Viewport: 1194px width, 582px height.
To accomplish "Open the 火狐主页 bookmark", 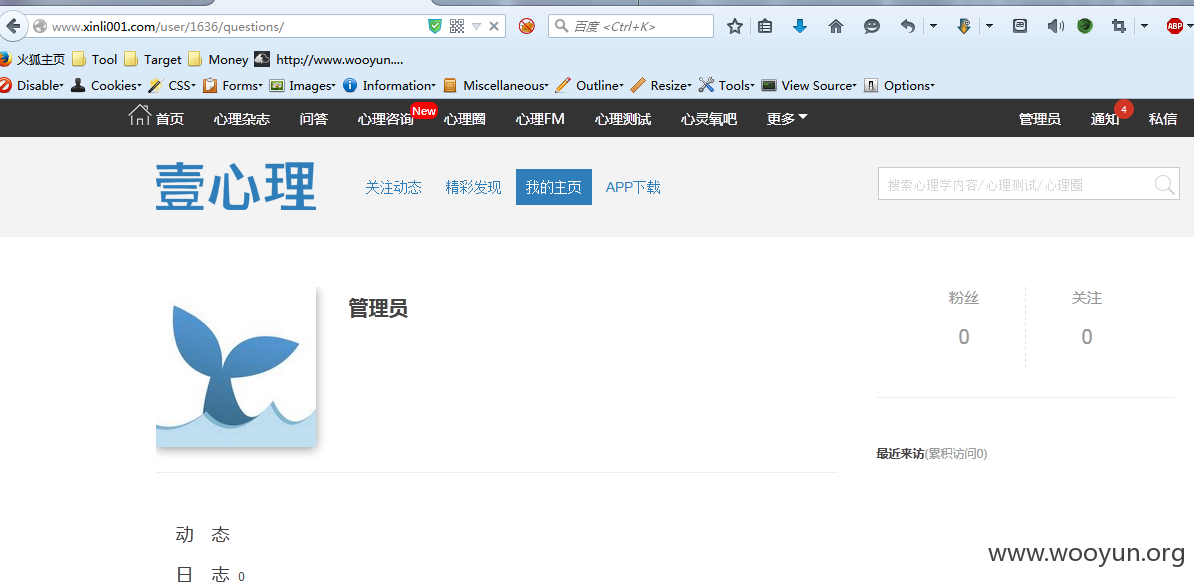I will 33,59.
